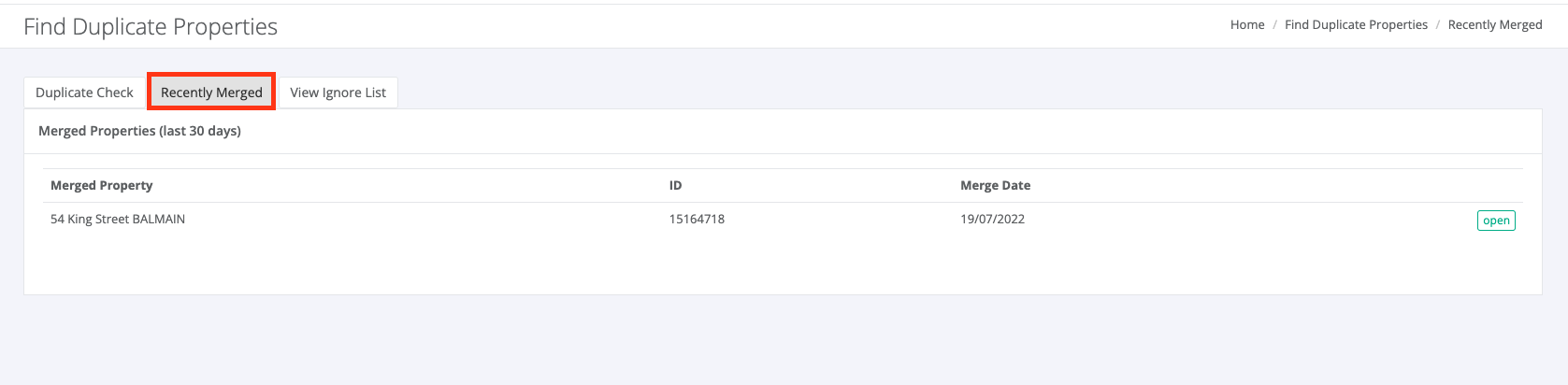Click the Merged Properties (last 30 days) heading

click(139, 131)
